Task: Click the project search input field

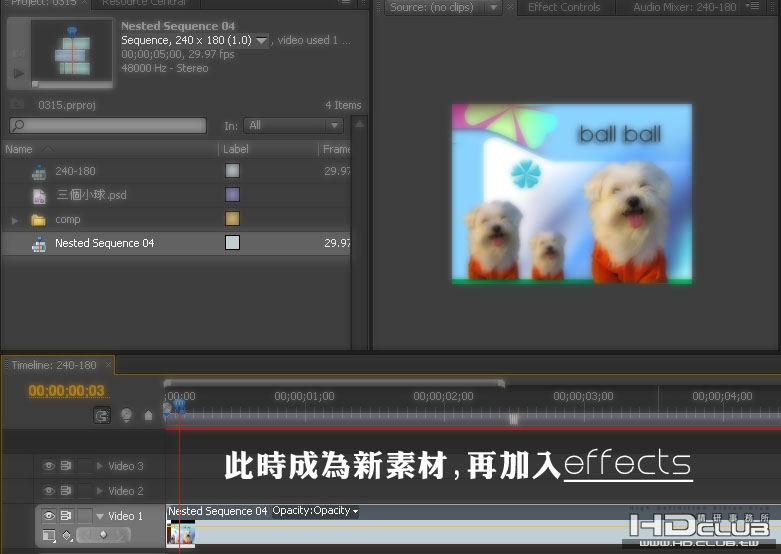Action: pyautogui.click(x=108, y=125)
